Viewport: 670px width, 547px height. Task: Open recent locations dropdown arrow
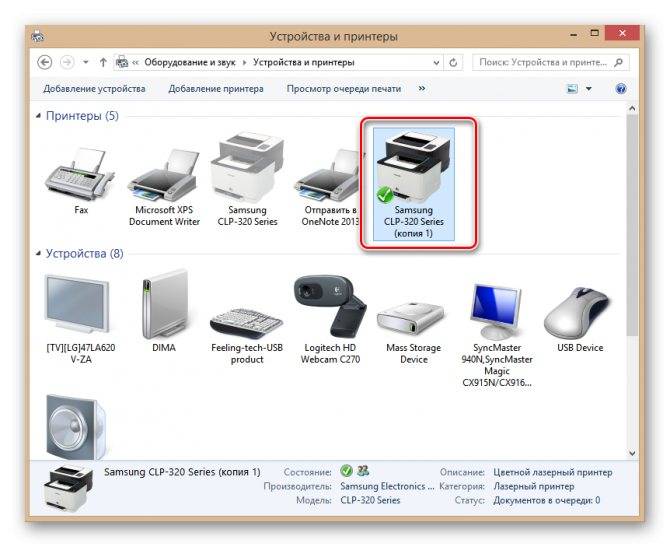(x=86, y=62)
